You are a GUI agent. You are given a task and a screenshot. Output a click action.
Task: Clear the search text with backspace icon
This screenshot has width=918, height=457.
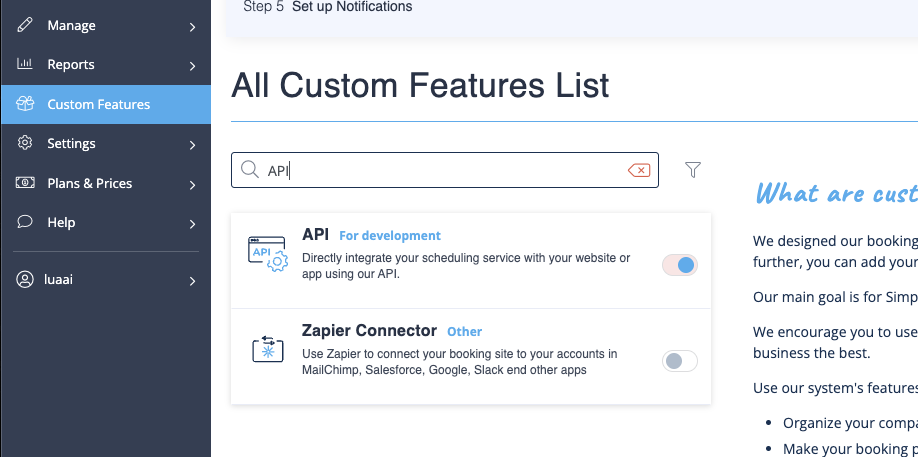tap(639, 170)
